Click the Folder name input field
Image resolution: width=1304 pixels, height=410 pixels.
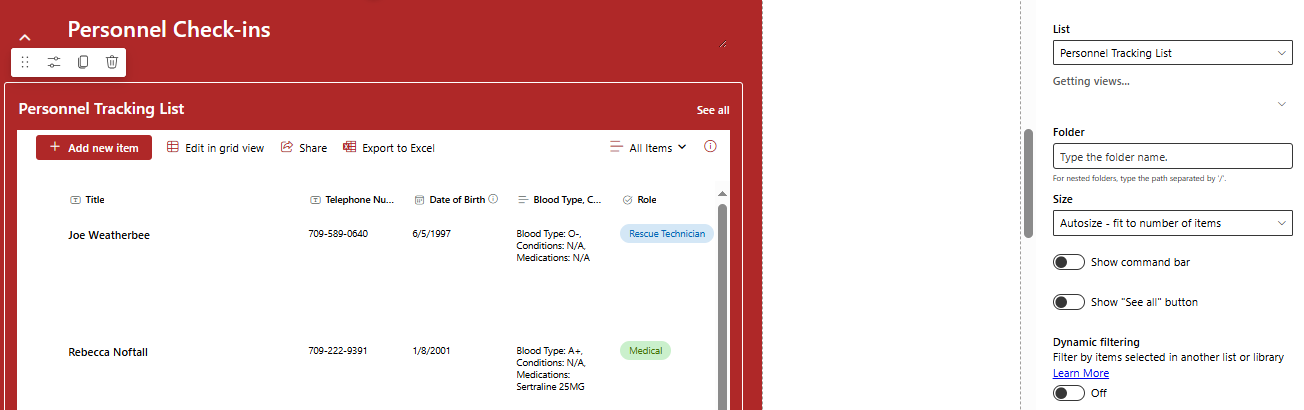pos(1173,156)
